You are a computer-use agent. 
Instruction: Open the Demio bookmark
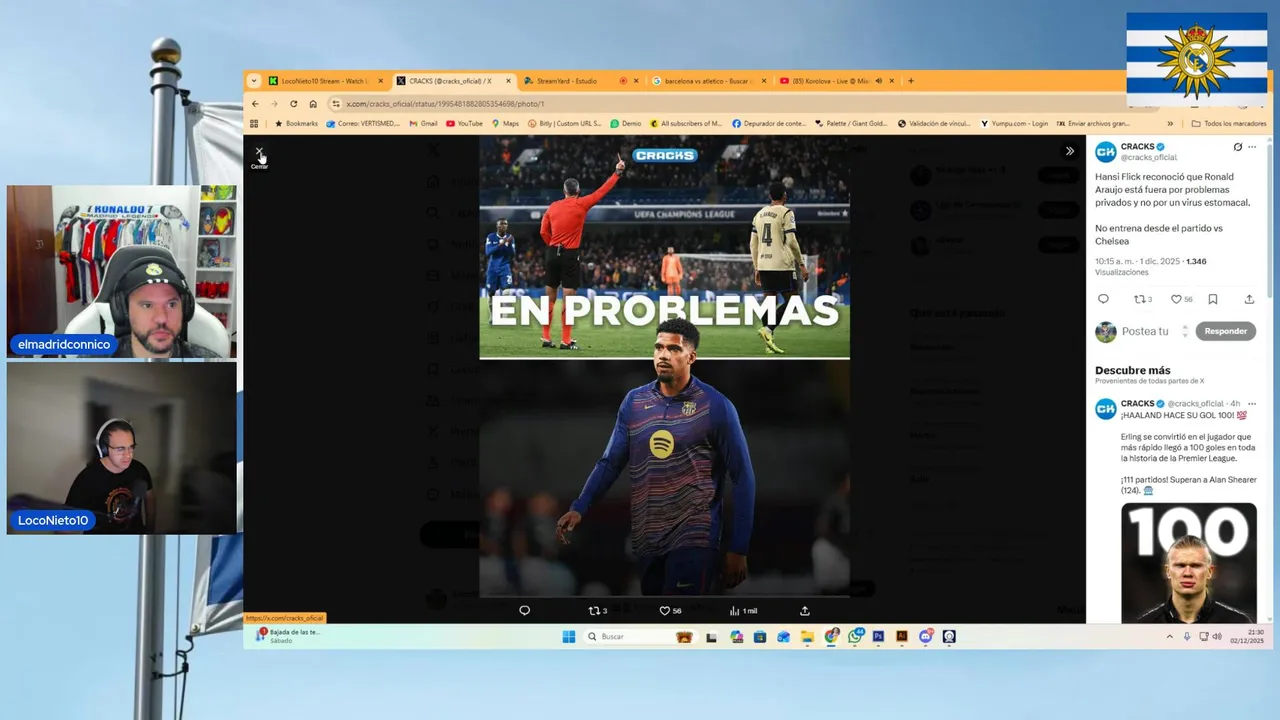point(626,124)
